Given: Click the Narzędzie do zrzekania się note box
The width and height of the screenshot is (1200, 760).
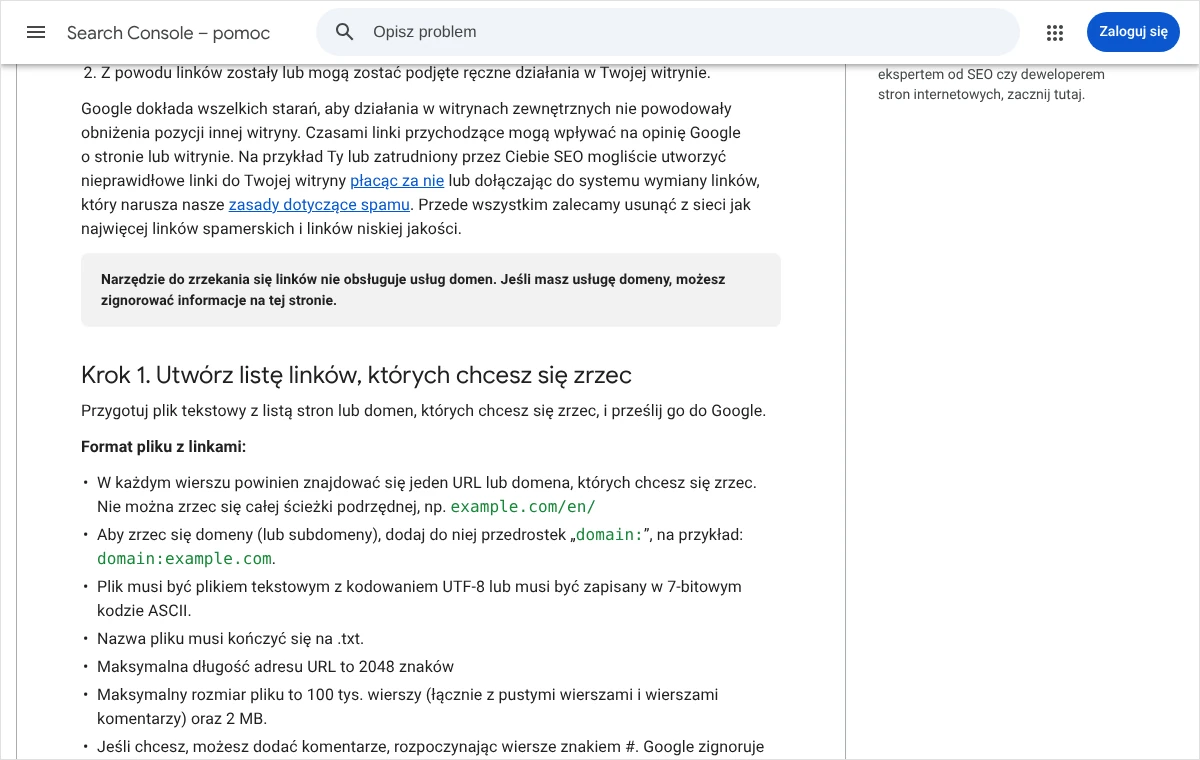Looking at the screenshot, I should pos(431,290).
